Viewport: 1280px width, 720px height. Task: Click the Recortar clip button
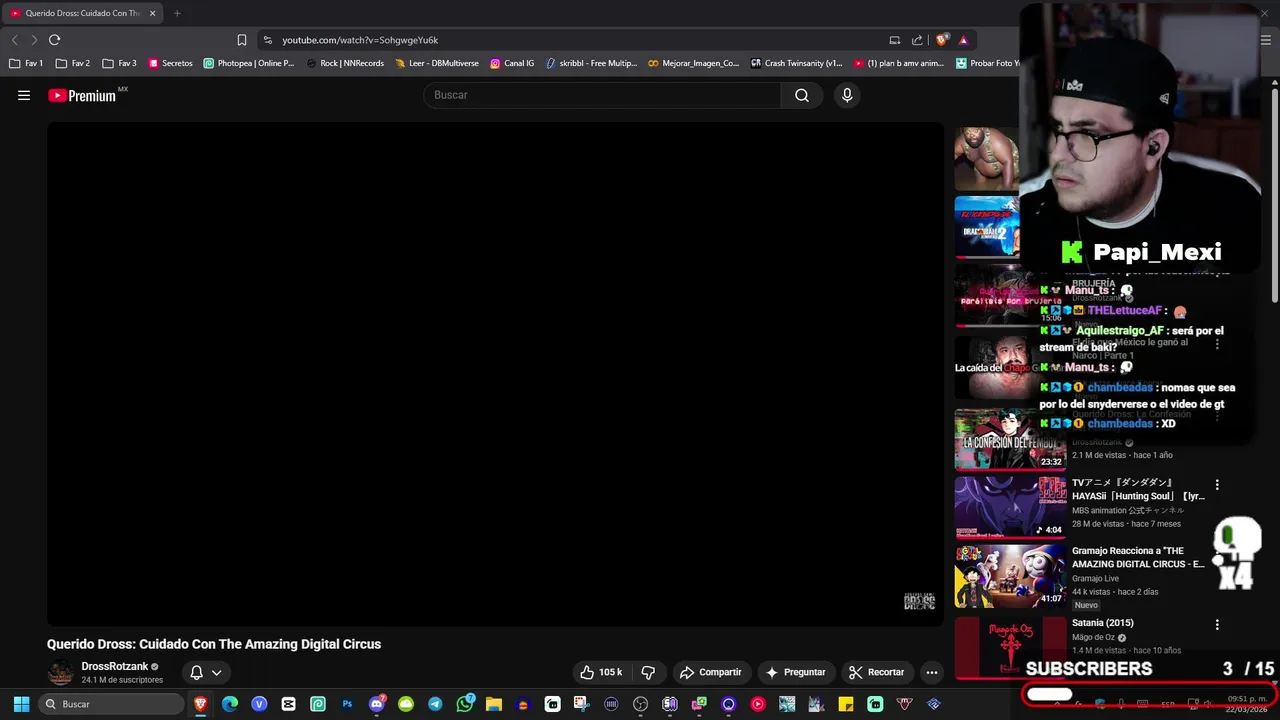pyautogui.click(x=876, y=672)
